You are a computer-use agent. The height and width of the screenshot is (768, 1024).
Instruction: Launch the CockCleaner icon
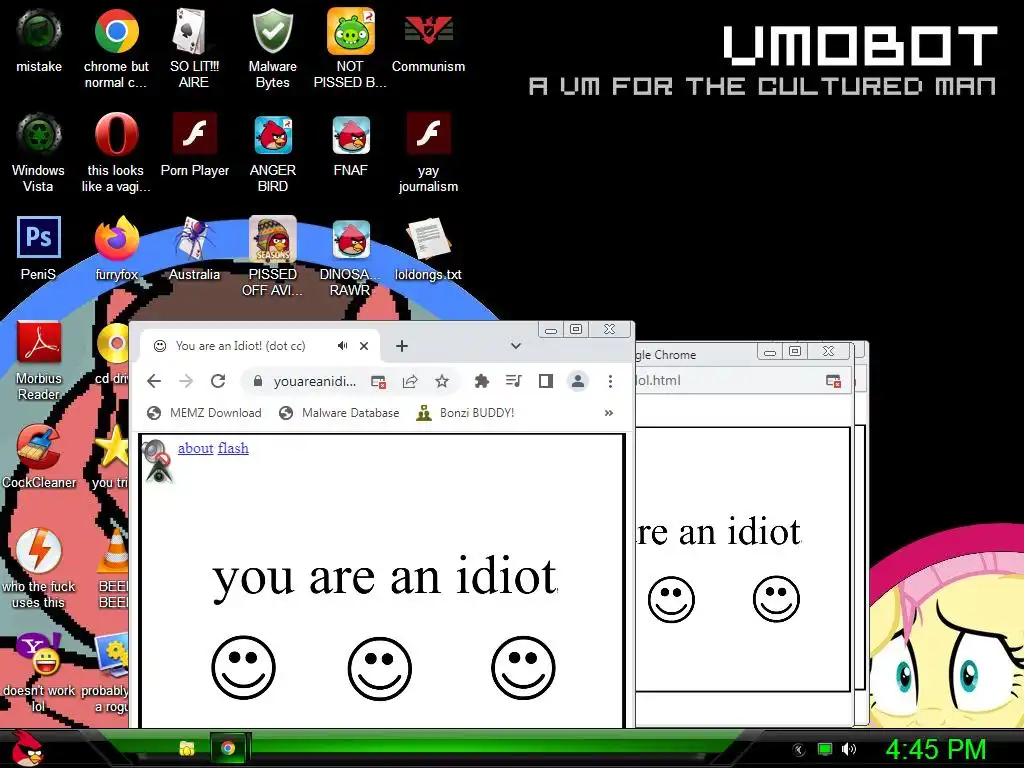pos(39,456)
